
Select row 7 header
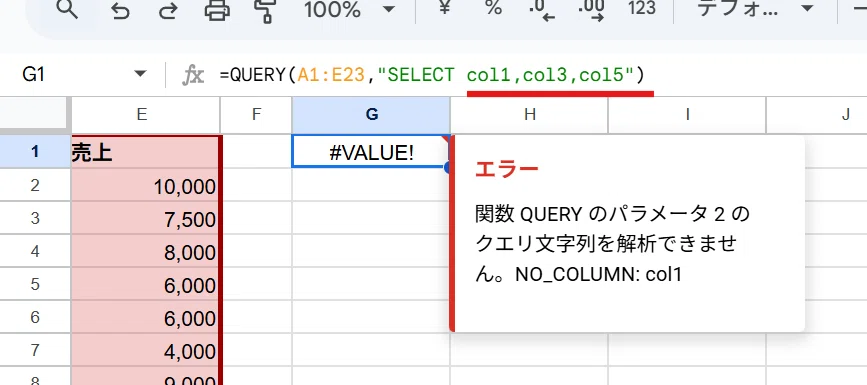(x=35, y=350)
